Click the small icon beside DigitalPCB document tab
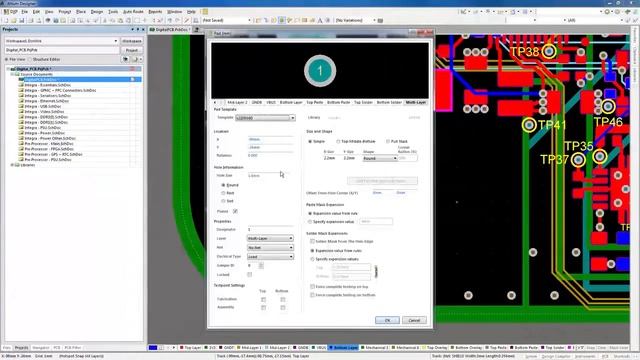640x360 pixels. point(196,30)
